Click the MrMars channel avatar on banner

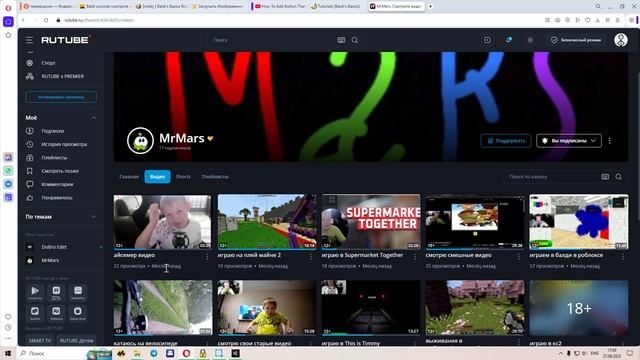click(140, 141)
